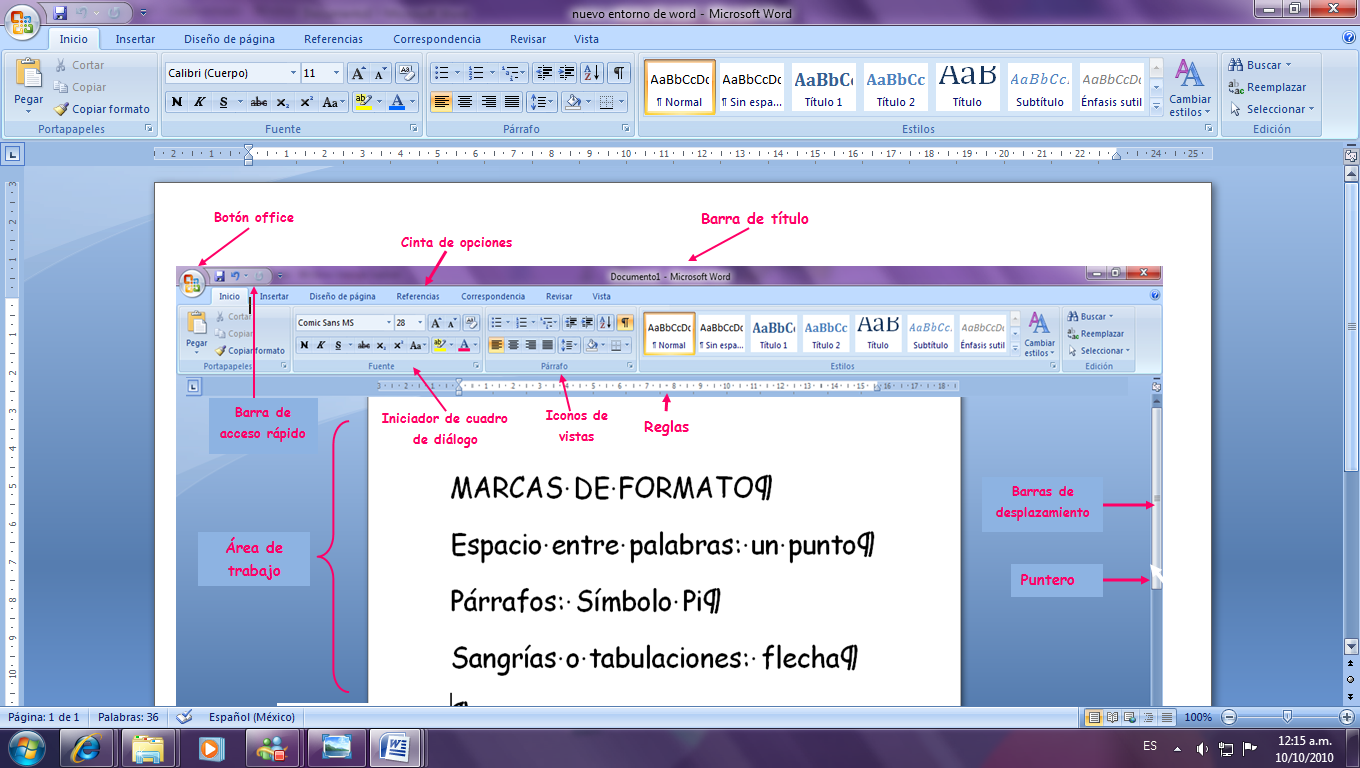1360x768 pixels.
Task: Switch to print layout view in status bar
Action: tap(1094, 717)
